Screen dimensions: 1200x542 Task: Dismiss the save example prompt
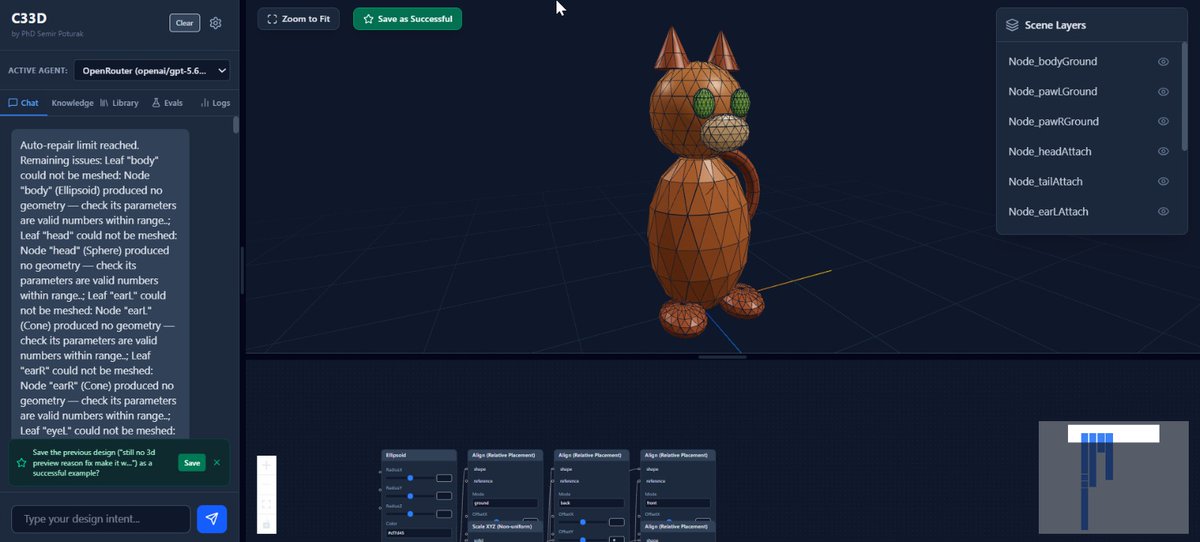click(x=217, y=463)
